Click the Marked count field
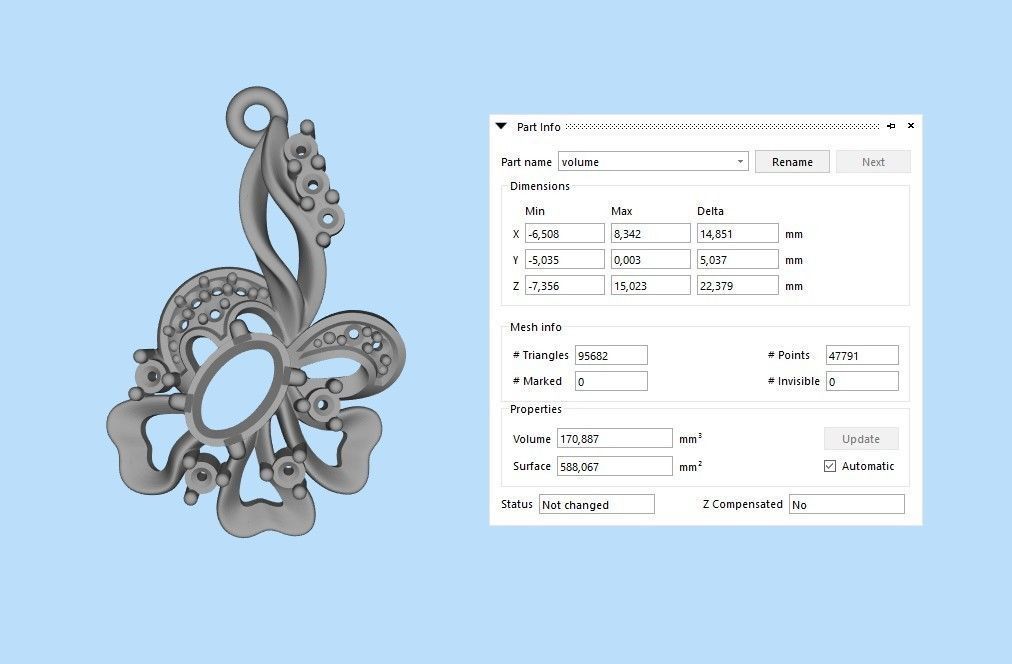Screen dimensions: 1012x664 pyautogui.click(x=611, y=381)
